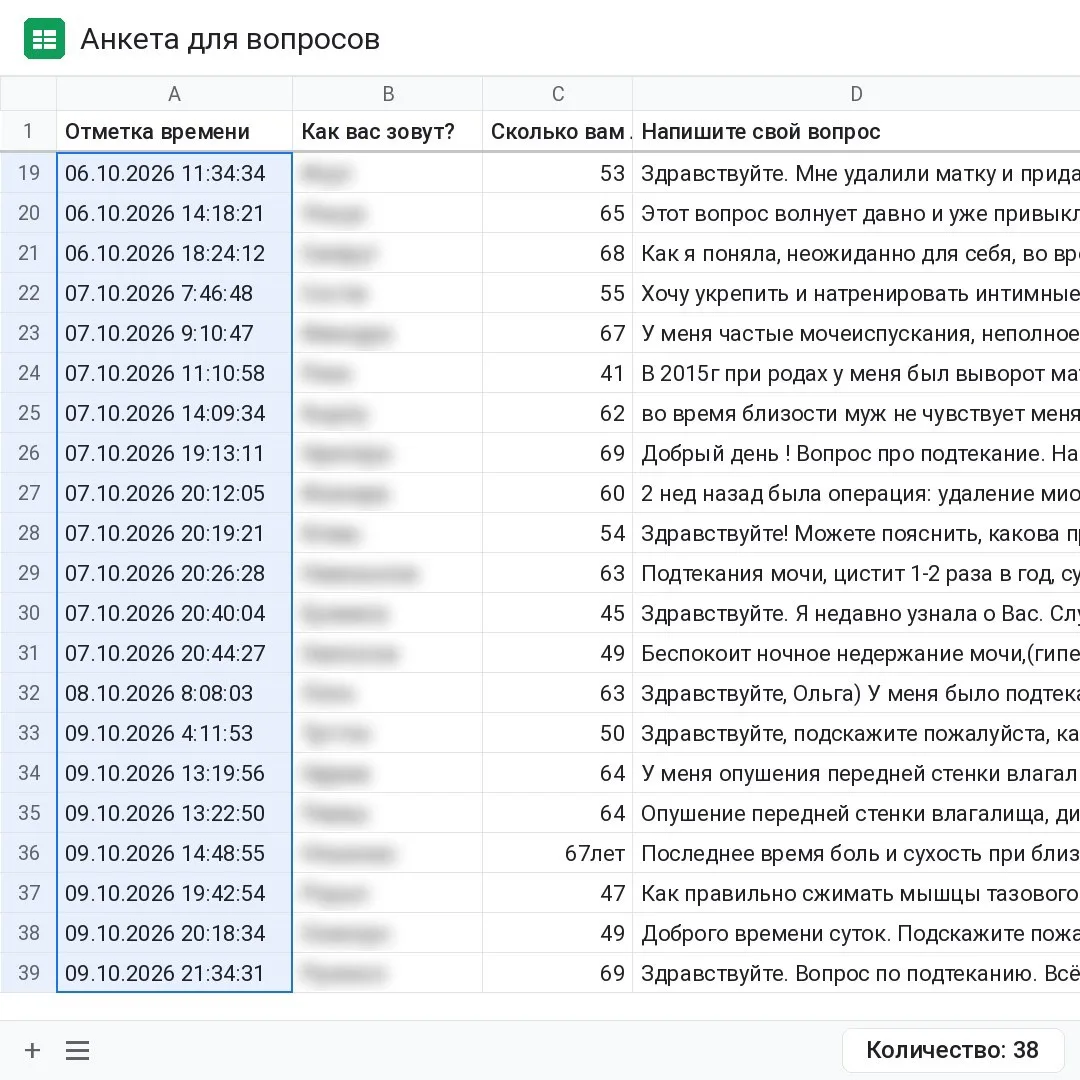Click the Напишите свой вопрос header cell
Image resolution: width=1080 pixels, height=1080 pixels.
856,131
